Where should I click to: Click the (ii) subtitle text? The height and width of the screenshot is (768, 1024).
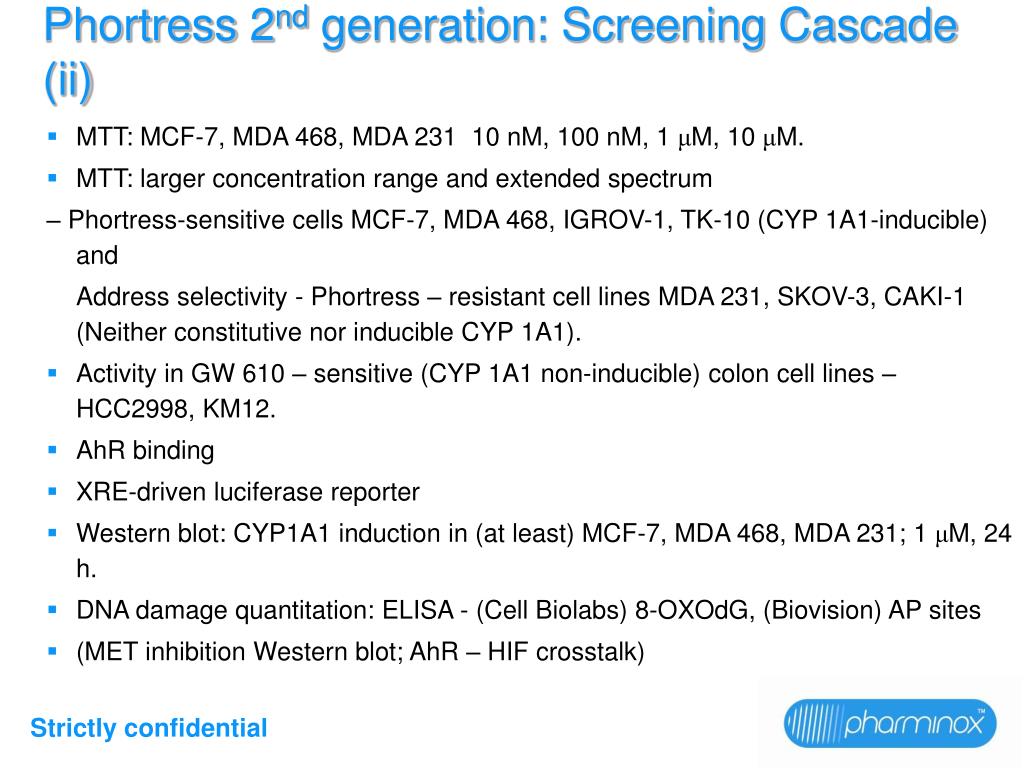click(x=69, y=81)
